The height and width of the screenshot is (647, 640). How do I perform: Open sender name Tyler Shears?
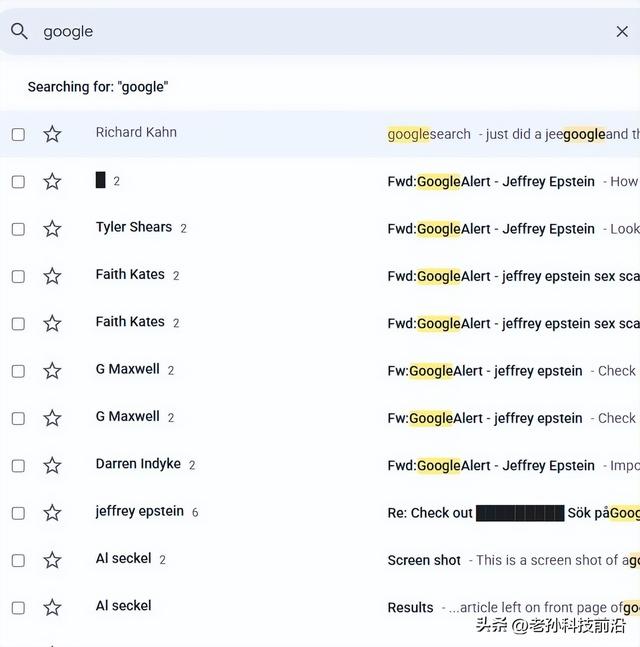[x=134, y=227]
